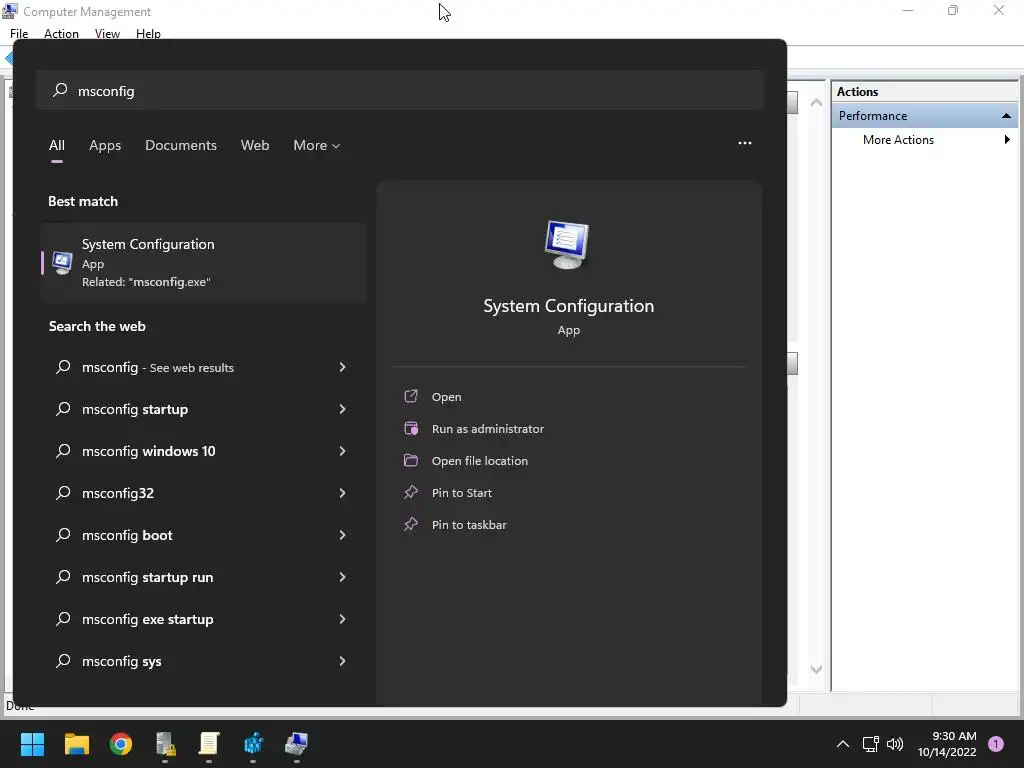Open the volume tray icon
The image size is (1024, 768).
(x=895, y=744)
